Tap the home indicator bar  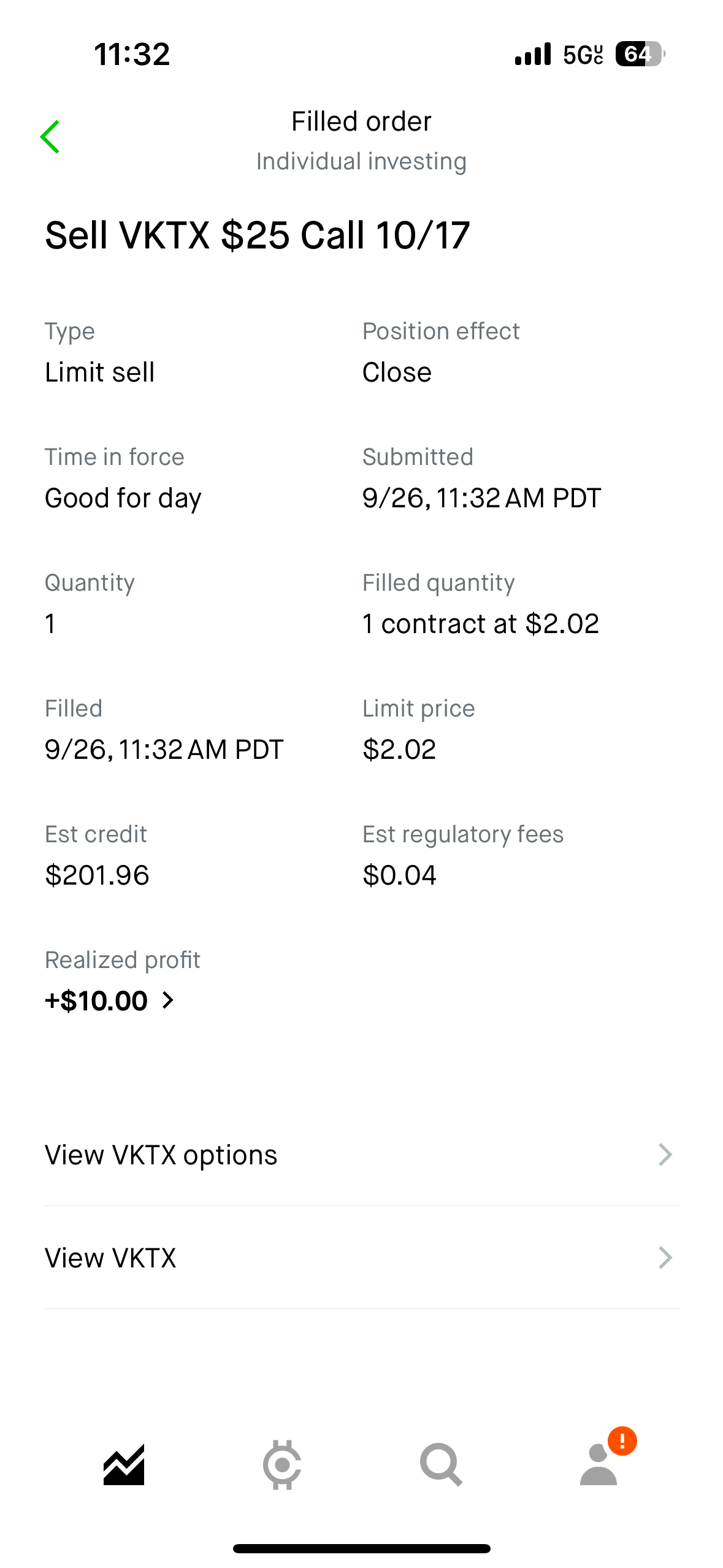pyautogui.click(x=361, y=1548)
